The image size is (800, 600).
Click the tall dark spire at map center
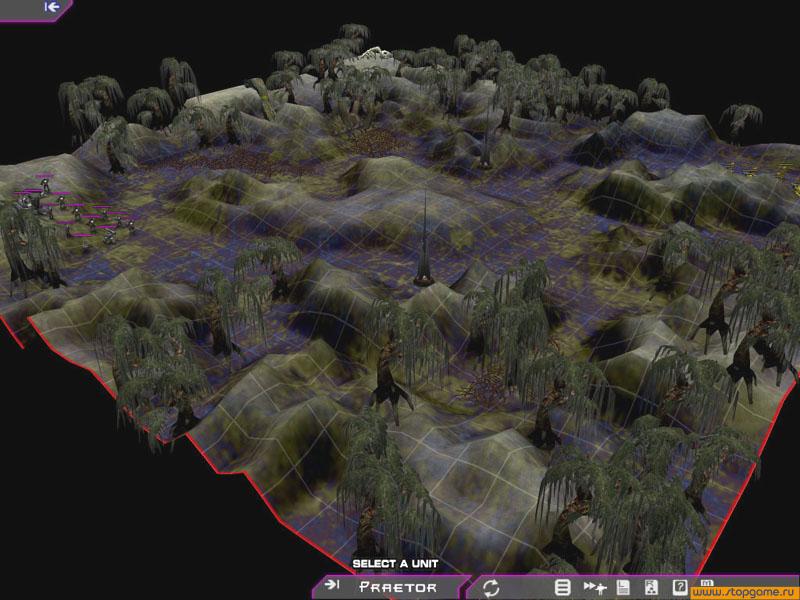pos(425,245)
